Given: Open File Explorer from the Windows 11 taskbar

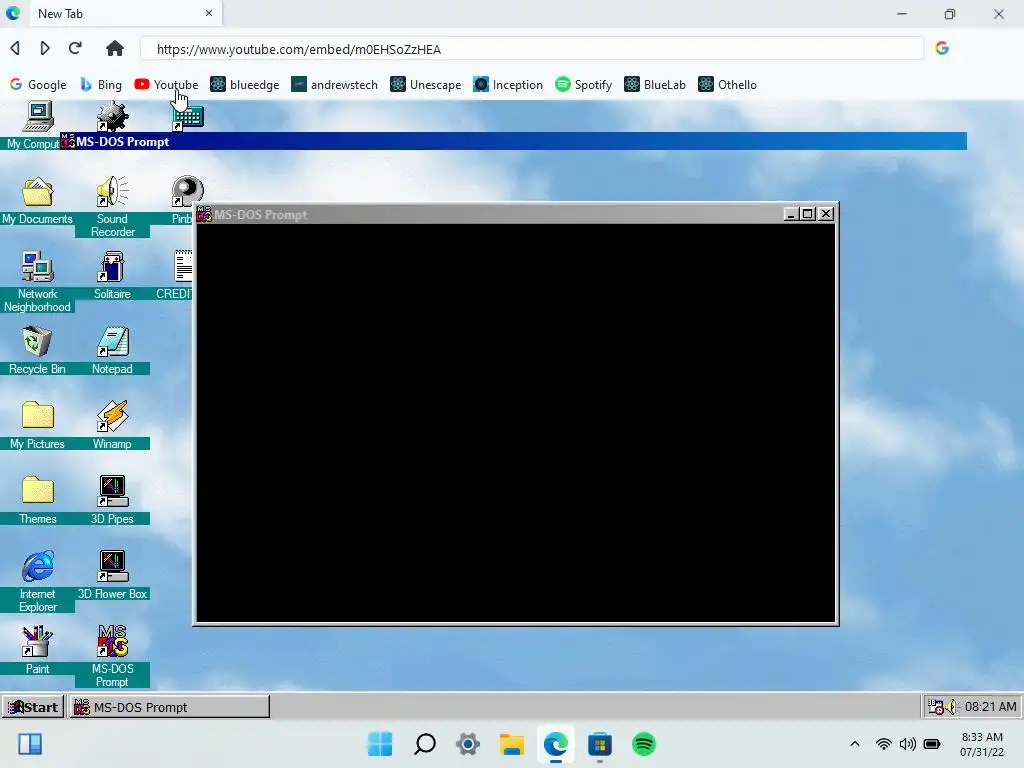Looking at the screenshot, I should click(512, 744).
